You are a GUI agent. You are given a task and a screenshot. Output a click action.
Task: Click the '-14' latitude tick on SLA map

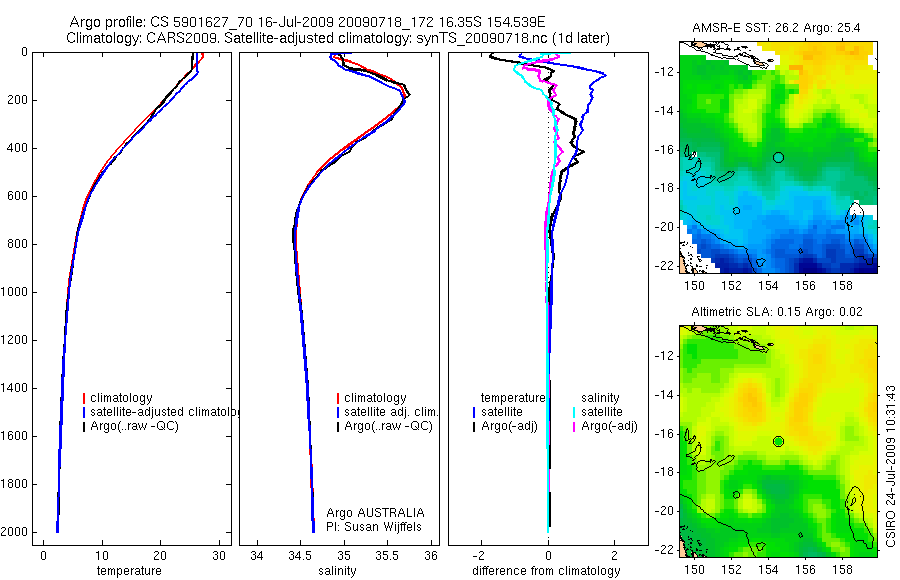coord(664,395)
